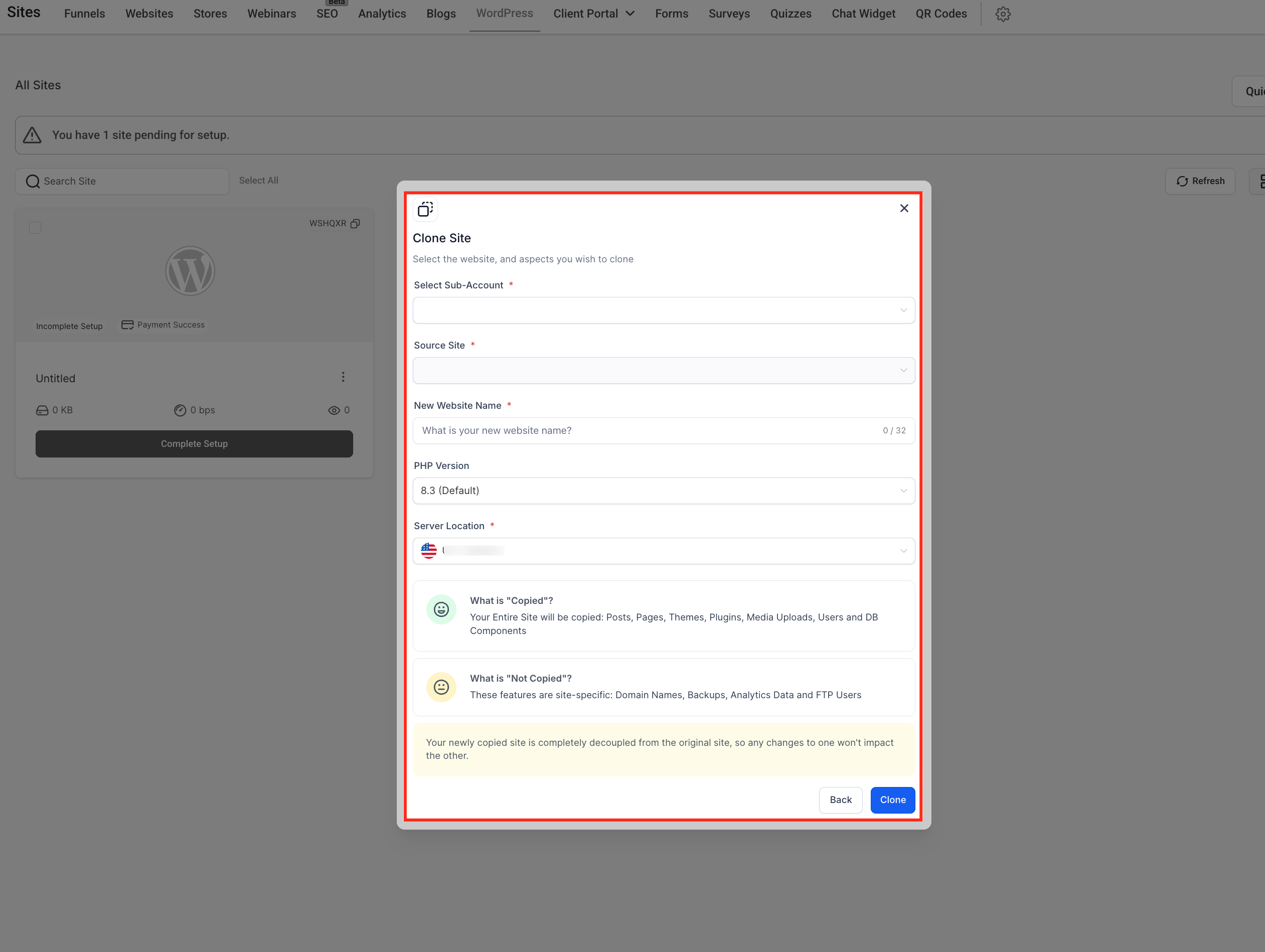The width and height of the screenshot is (1265, 952).
Task: Click the Refresh button
Action: point(1200,181)
